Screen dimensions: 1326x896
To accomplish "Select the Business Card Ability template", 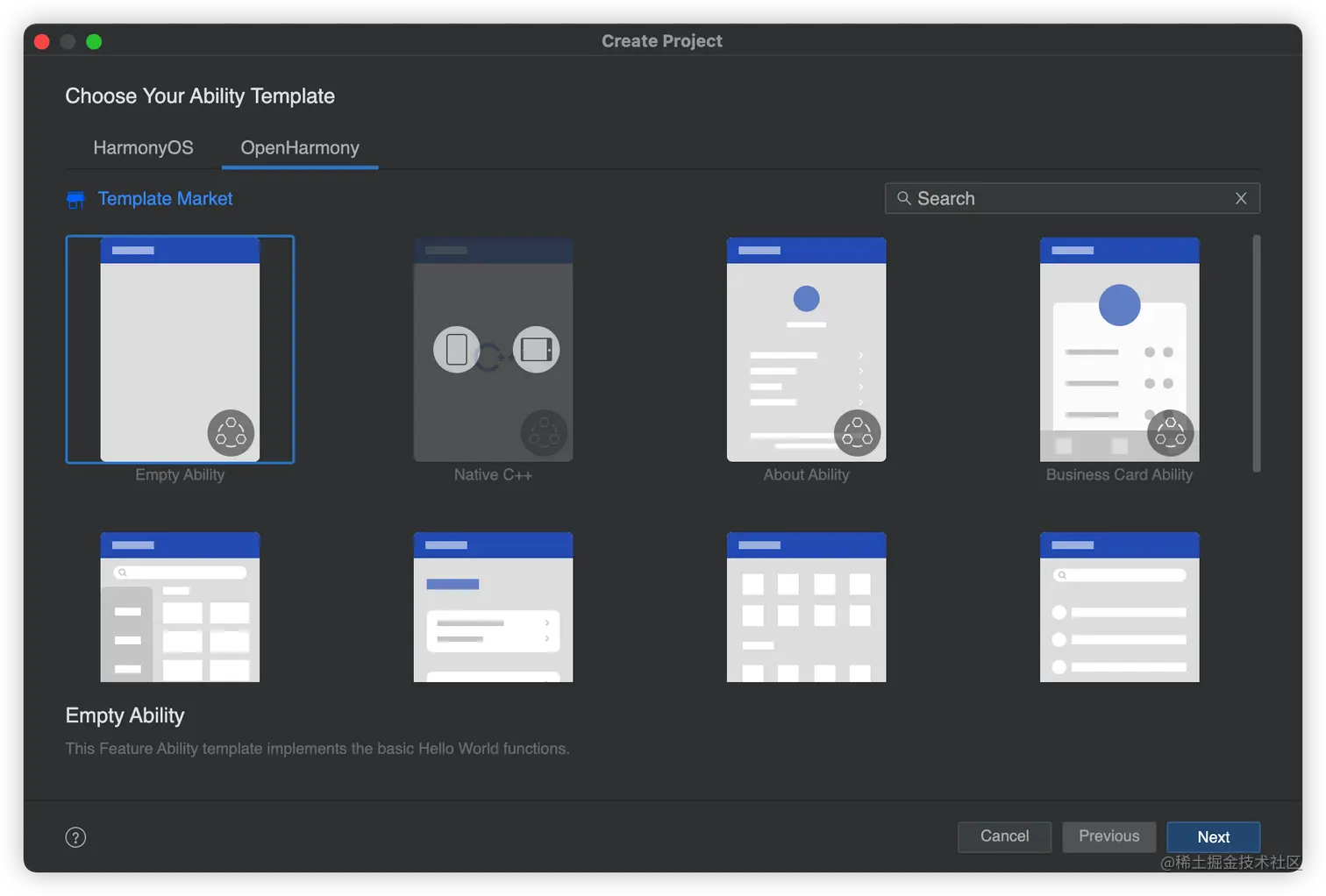I will point(1119,349).
